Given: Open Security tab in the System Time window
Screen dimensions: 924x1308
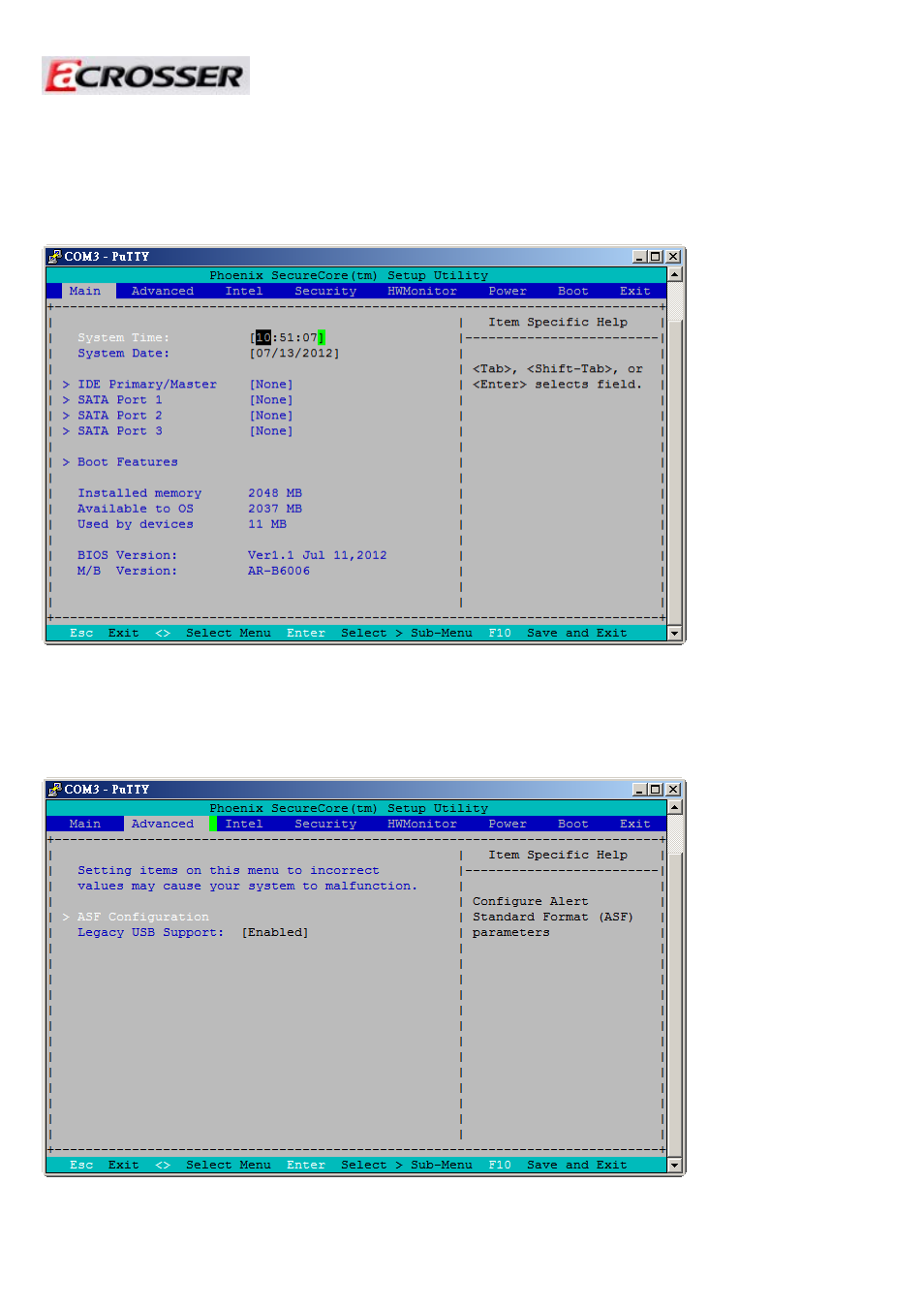Looking at the screenshot, I should pos(325,291).
